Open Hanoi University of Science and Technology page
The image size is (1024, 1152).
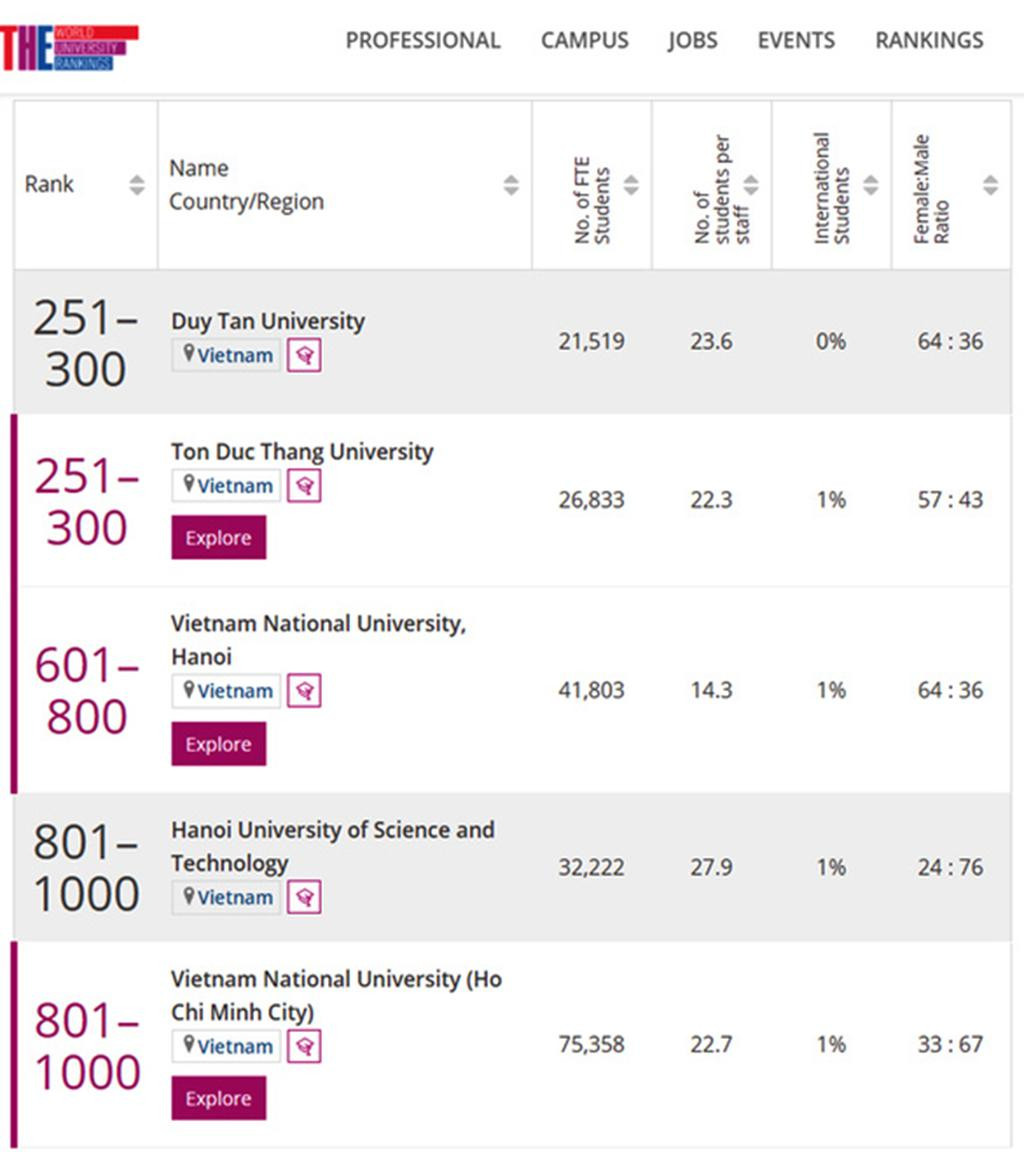[x=332, y=845]
